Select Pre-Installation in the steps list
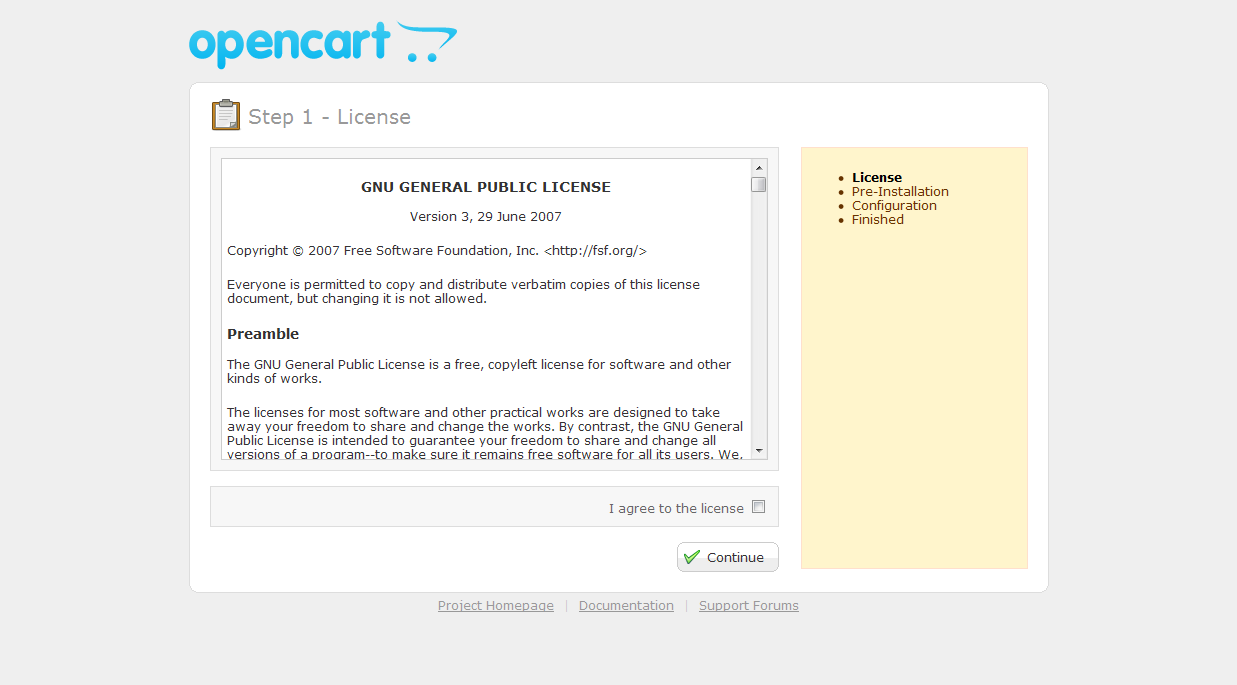The height and width of the screenshot is (685, 1237). [x=900, y=192]
